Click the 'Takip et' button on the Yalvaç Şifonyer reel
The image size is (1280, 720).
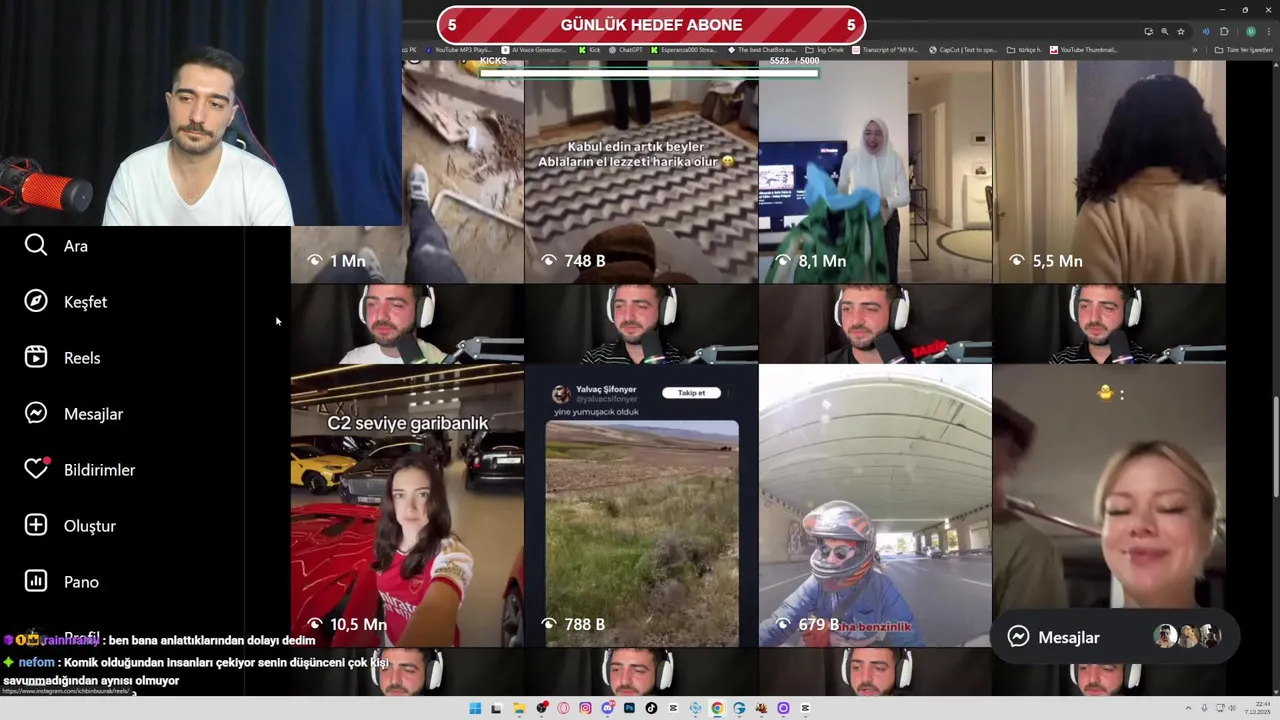tap(691, 393)
